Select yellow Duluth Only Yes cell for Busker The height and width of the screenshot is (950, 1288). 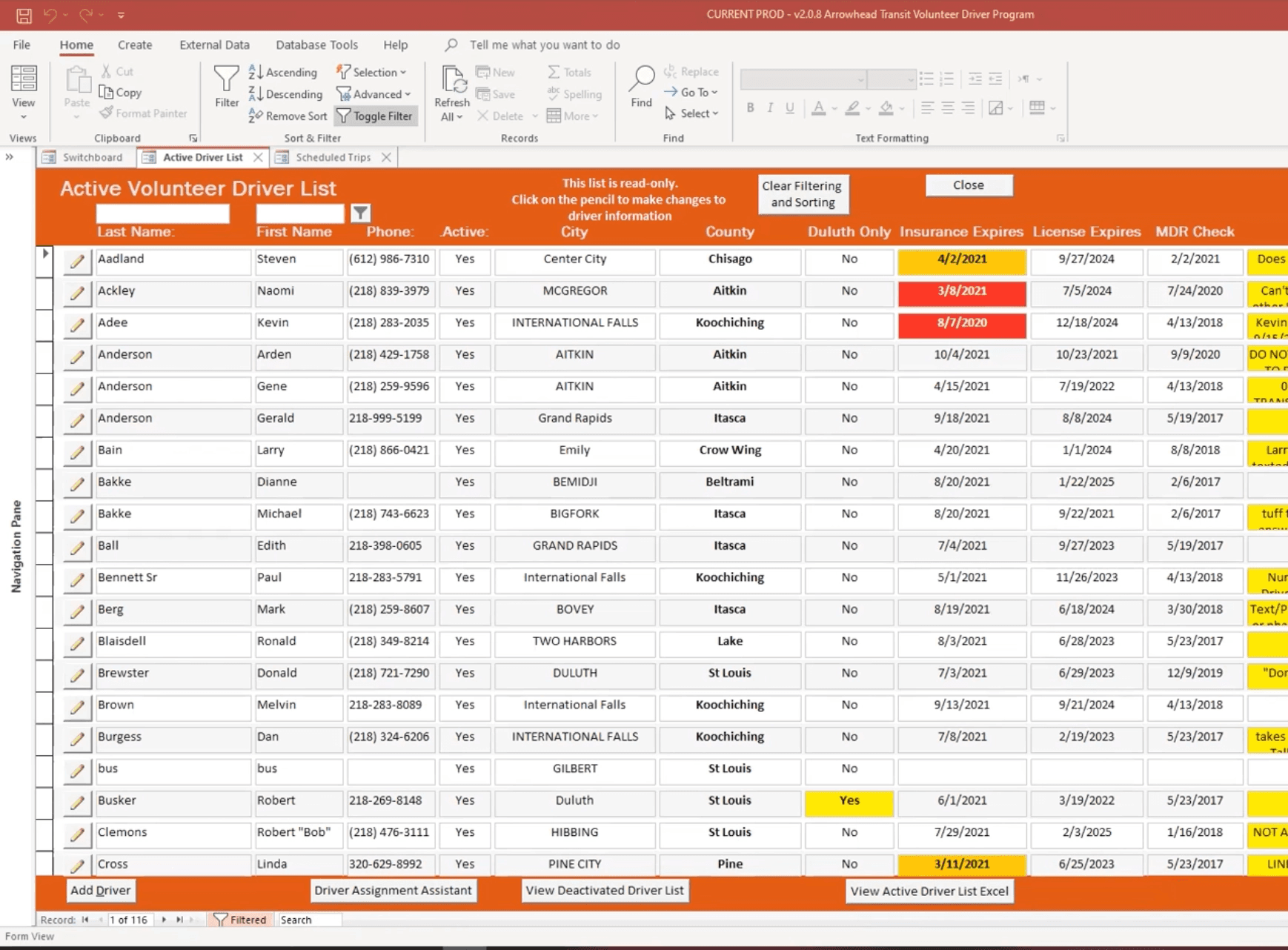point(849,803)
